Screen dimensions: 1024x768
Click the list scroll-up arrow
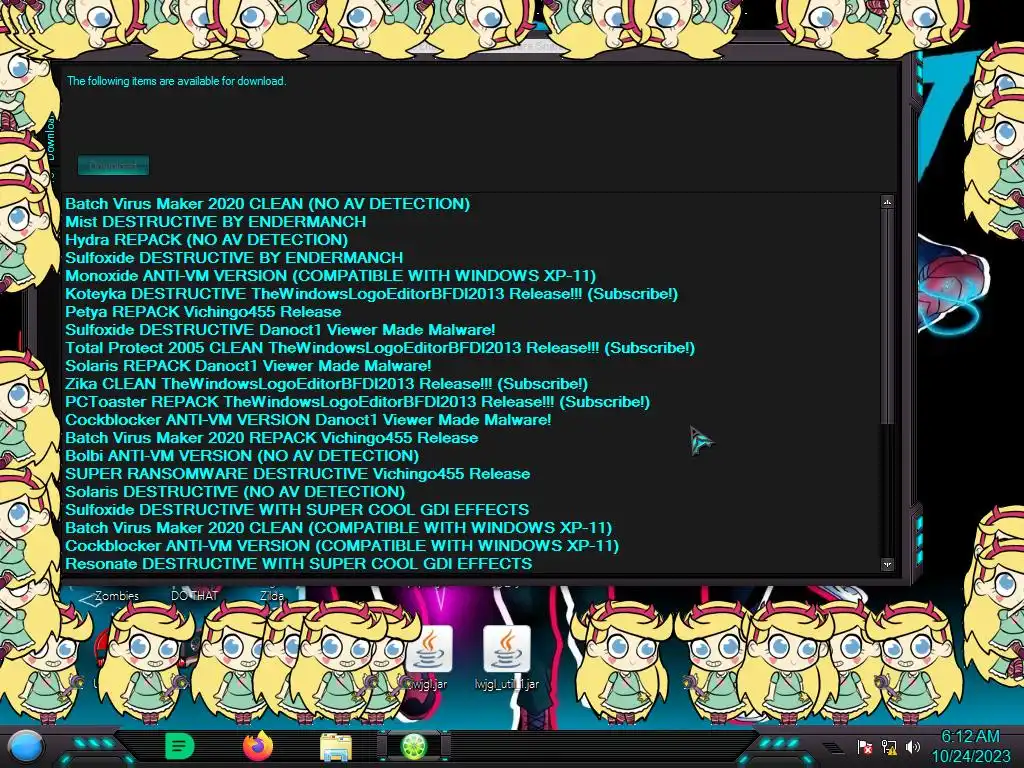887,202
